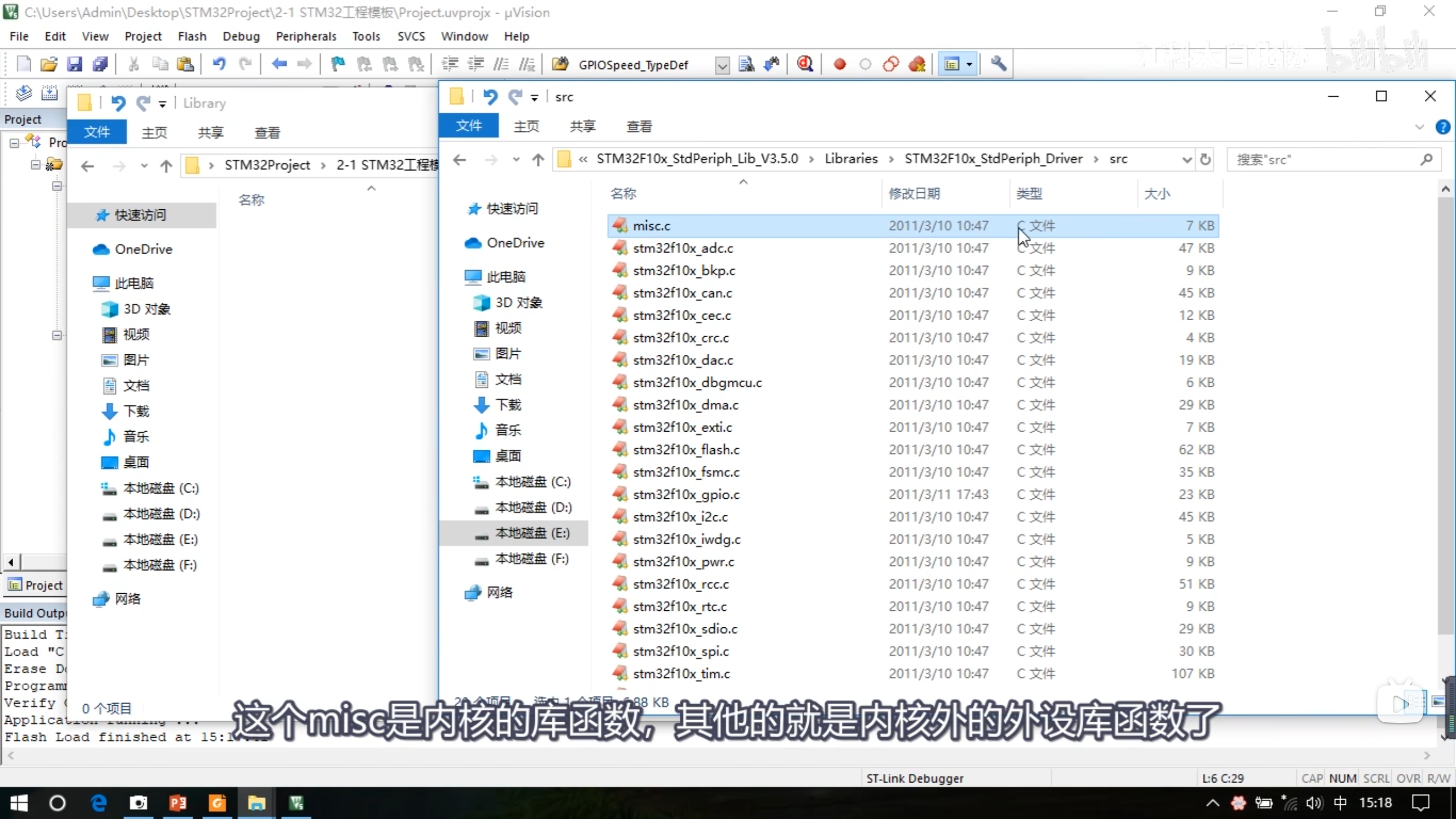Insert breakpoint red circle icon
This screenshot has width=1456, height=819.
[839, 64]
